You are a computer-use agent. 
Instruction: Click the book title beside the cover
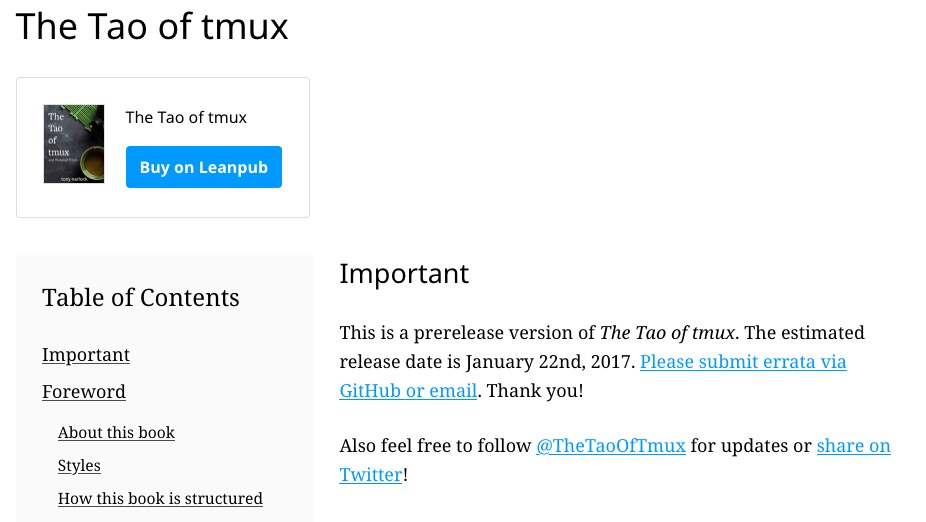pyautogui.click(x=186, y=117)
